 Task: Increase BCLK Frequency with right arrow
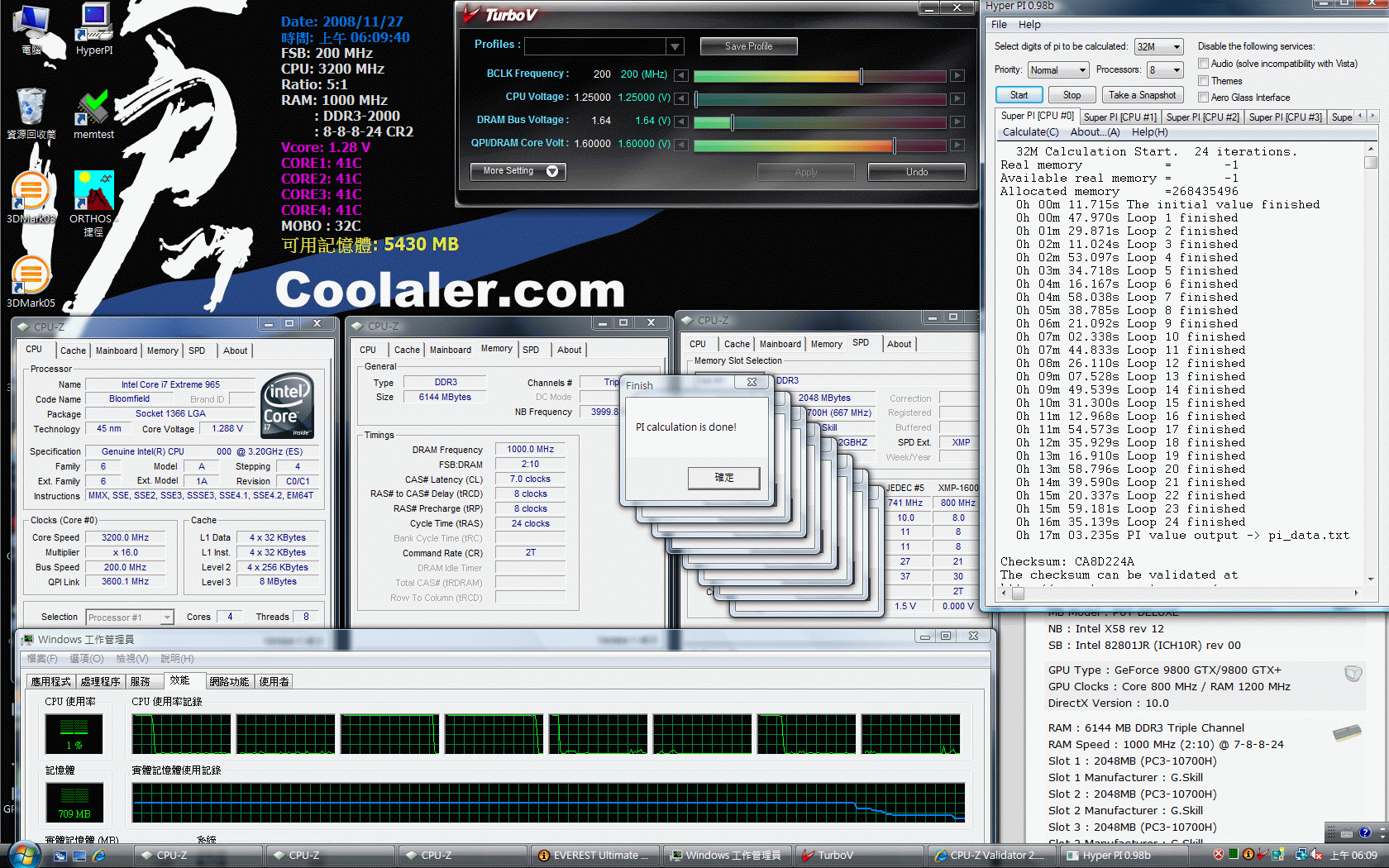click(957, 75)
